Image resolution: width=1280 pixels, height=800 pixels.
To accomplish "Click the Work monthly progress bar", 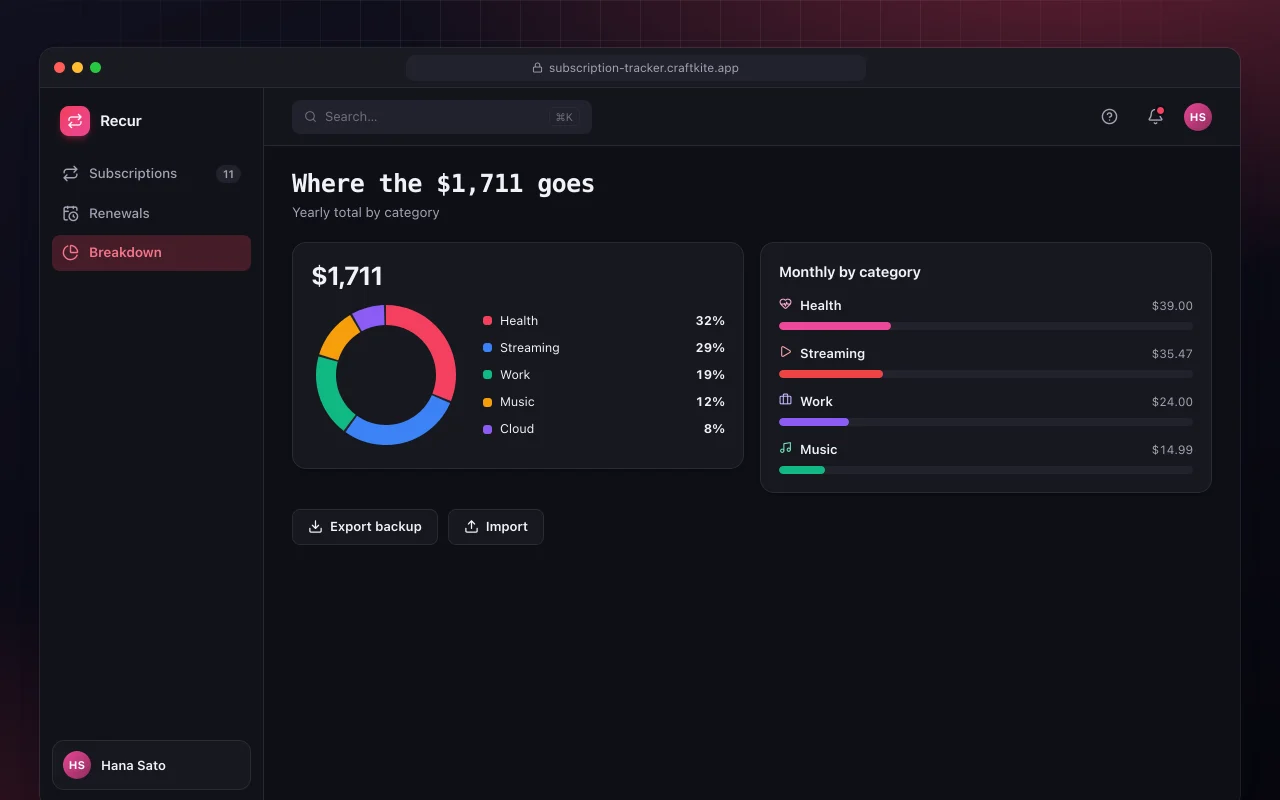I will (986, 422).
